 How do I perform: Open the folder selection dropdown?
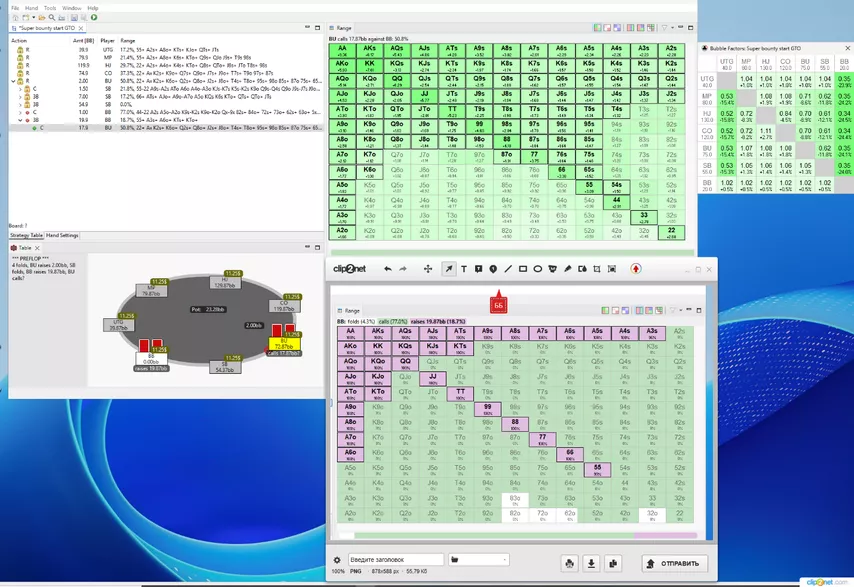(479, 561)
